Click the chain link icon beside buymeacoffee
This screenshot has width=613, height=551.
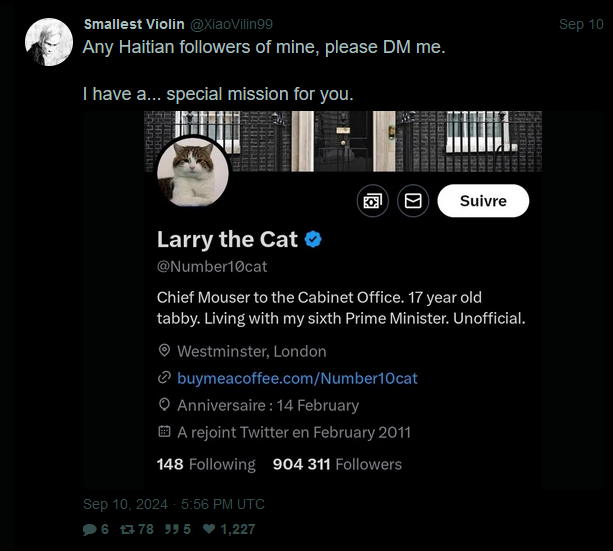coord(165,378)
